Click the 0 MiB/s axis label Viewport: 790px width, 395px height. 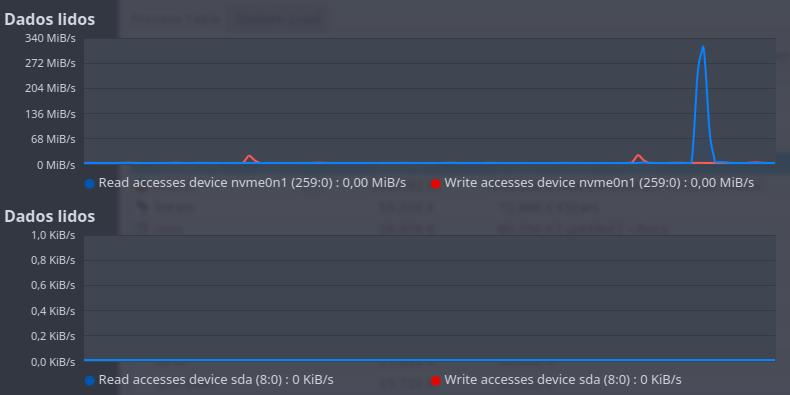(54, 165)
